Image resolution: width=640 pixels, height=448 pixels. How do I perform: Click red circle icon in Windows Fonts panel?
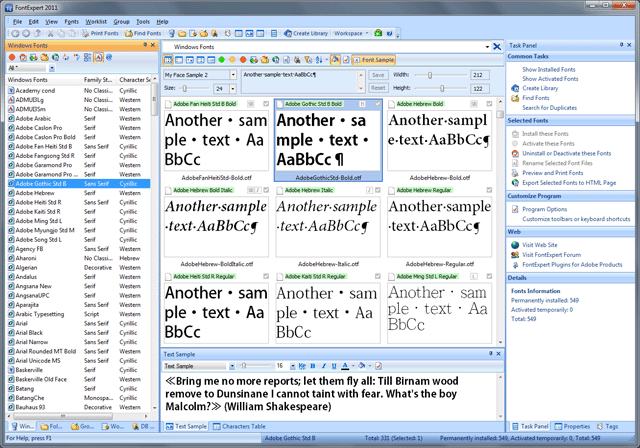[x=12, y=58]
